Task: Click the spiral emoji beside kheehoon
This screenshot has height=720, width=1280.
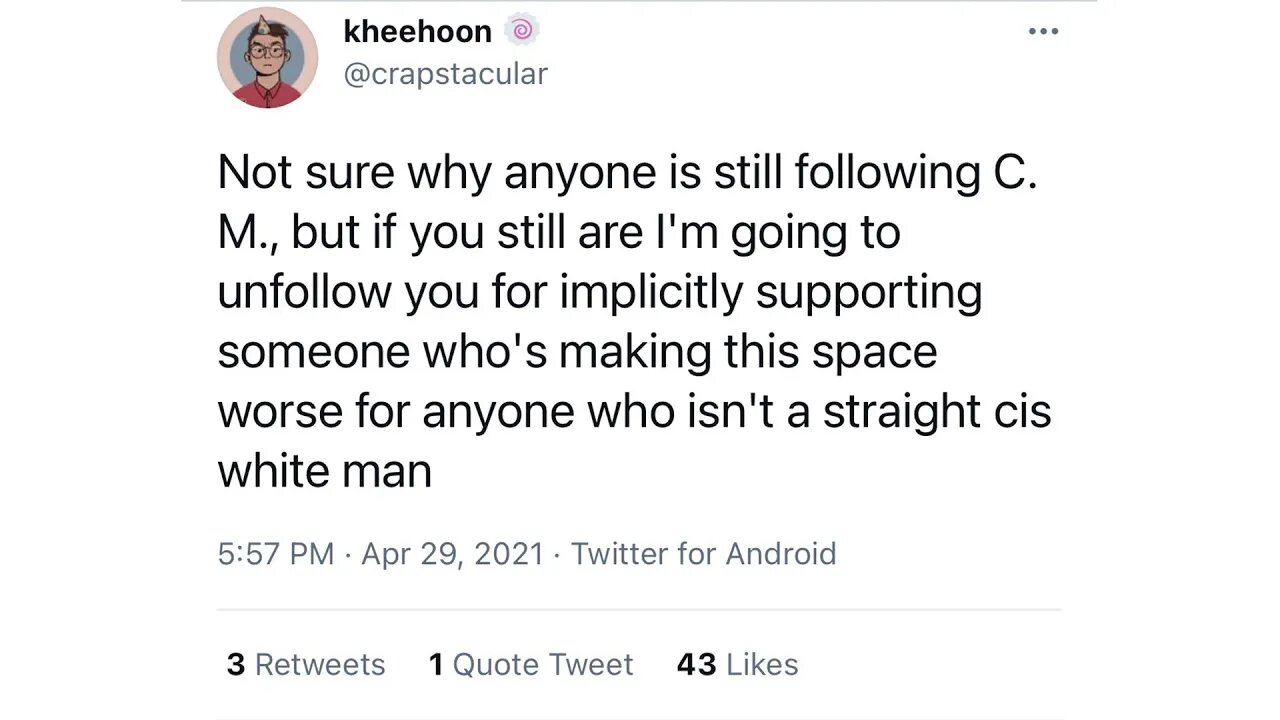Action: pos(521,31)
